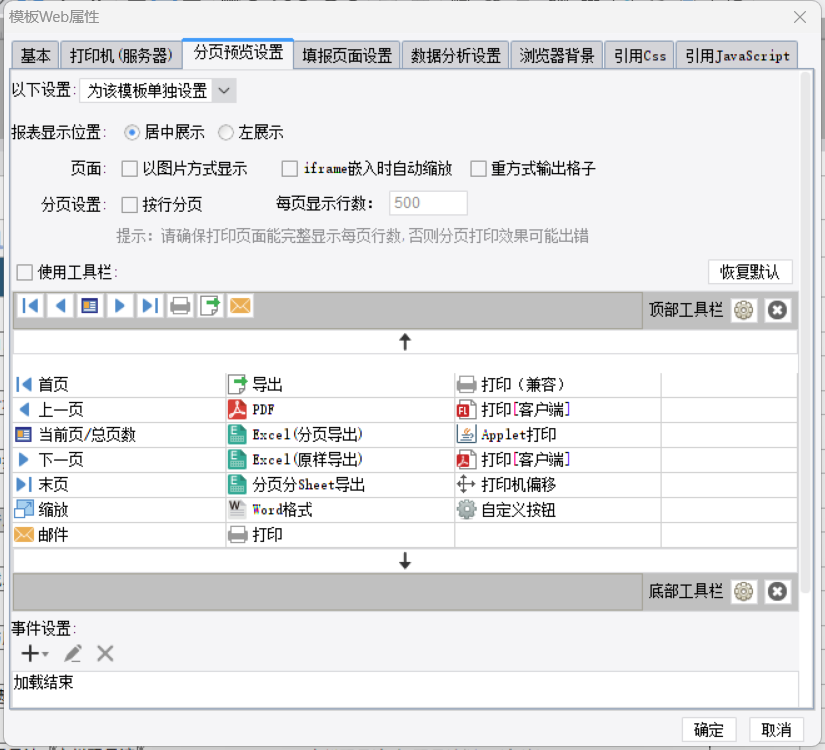Image resolution: width=825 pixels, height=750 pixels.
Task: Select 打印 button in middle column
Action: [340, 535]
